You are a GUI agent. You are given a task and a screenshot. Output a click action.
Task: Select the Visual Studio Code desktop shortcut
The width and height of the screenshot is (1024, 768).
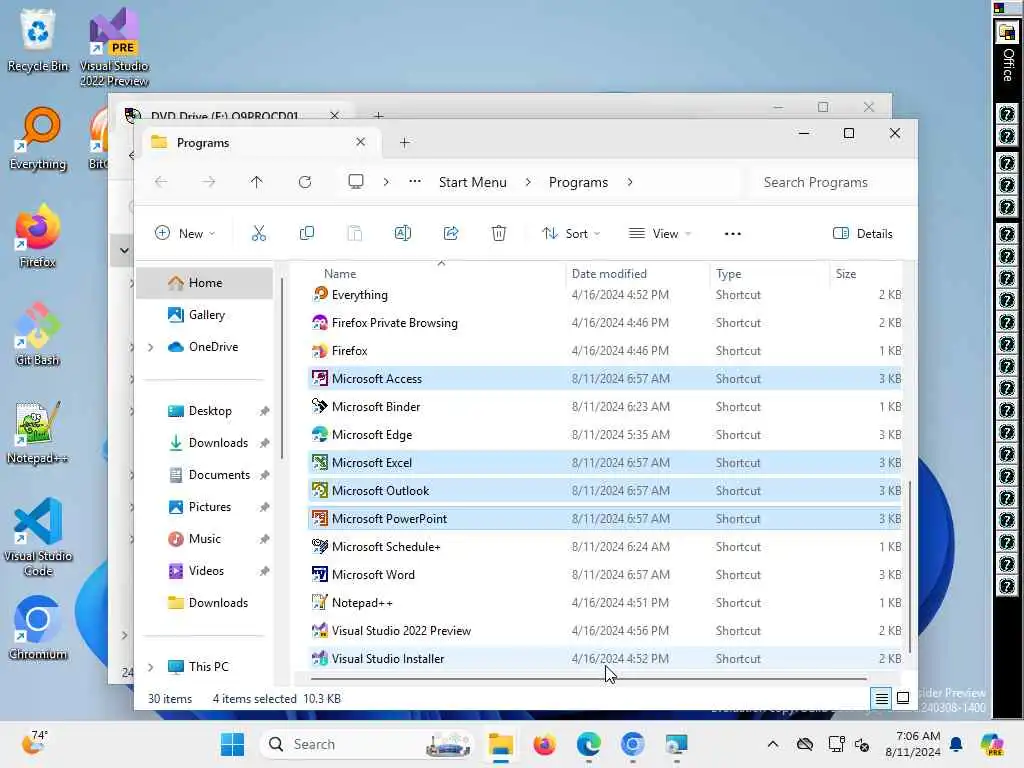tap(38, 537)
